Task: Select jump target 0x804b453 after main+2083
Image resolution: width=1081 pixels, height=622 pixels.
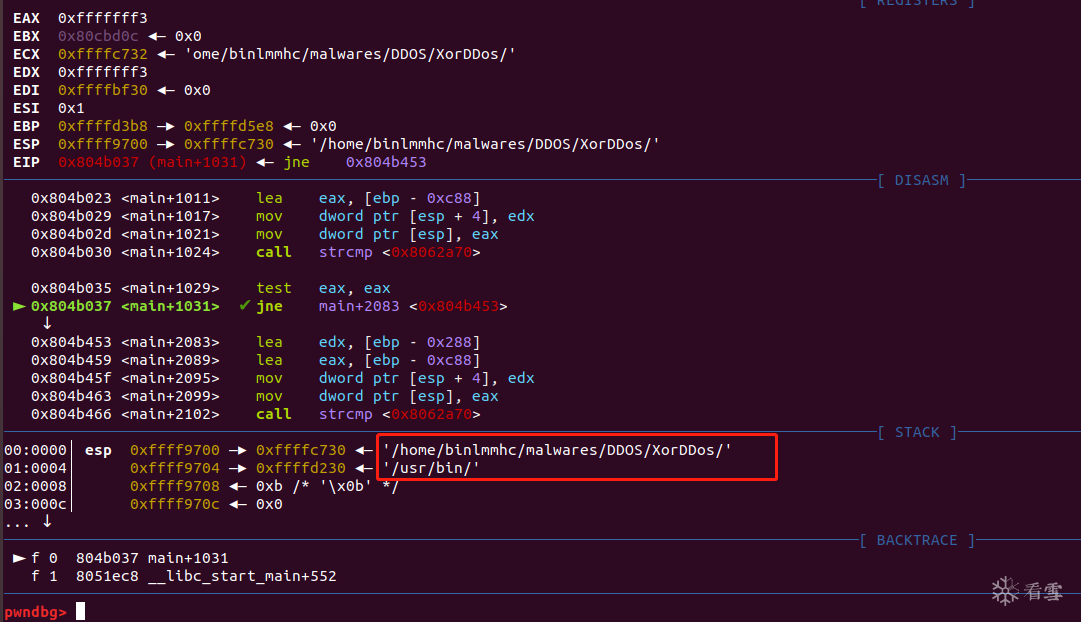Action: pos(458,305)
